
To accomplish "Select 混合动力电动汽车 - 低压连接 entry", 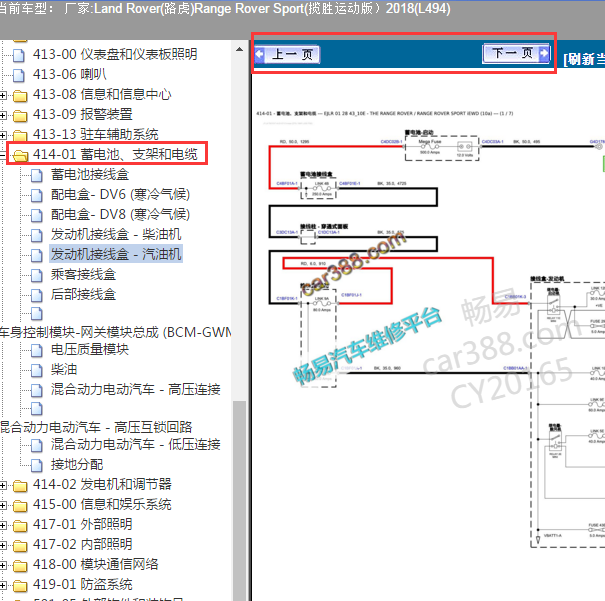I will coord(135,445).
